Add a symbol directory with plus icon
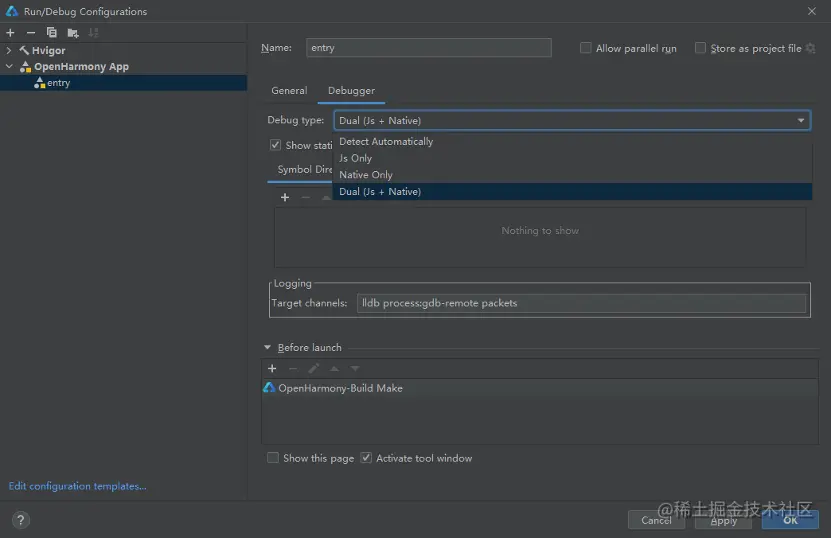Viewport: 832px width, 538px height. (x=285, y=197)
